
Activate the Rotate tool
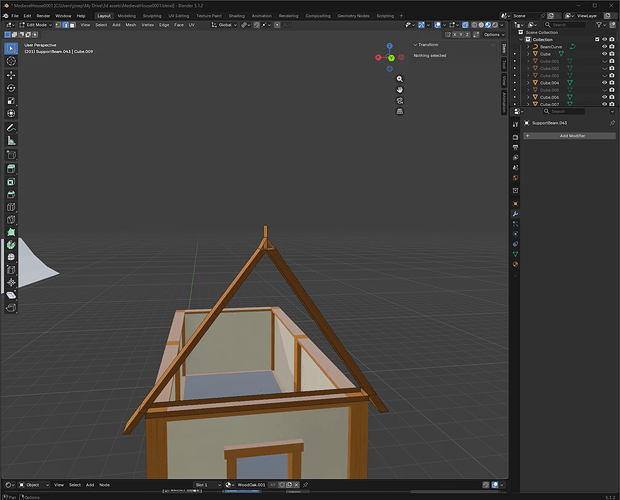point(11,88)
